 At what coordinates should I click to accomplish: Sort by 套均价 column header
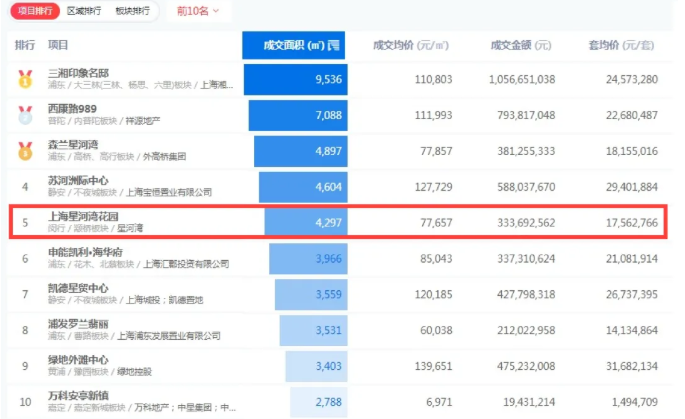(621, 45)
